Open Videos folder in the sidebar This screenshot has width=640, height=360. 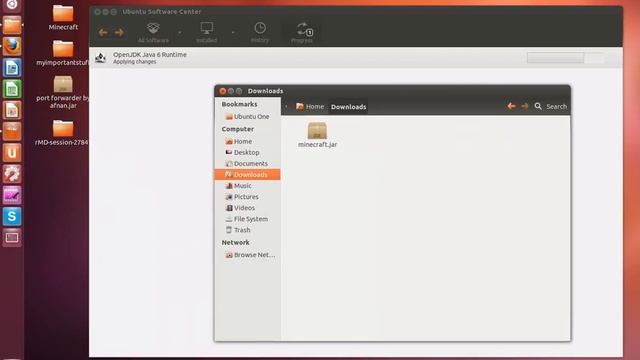(x=240, y=207)
